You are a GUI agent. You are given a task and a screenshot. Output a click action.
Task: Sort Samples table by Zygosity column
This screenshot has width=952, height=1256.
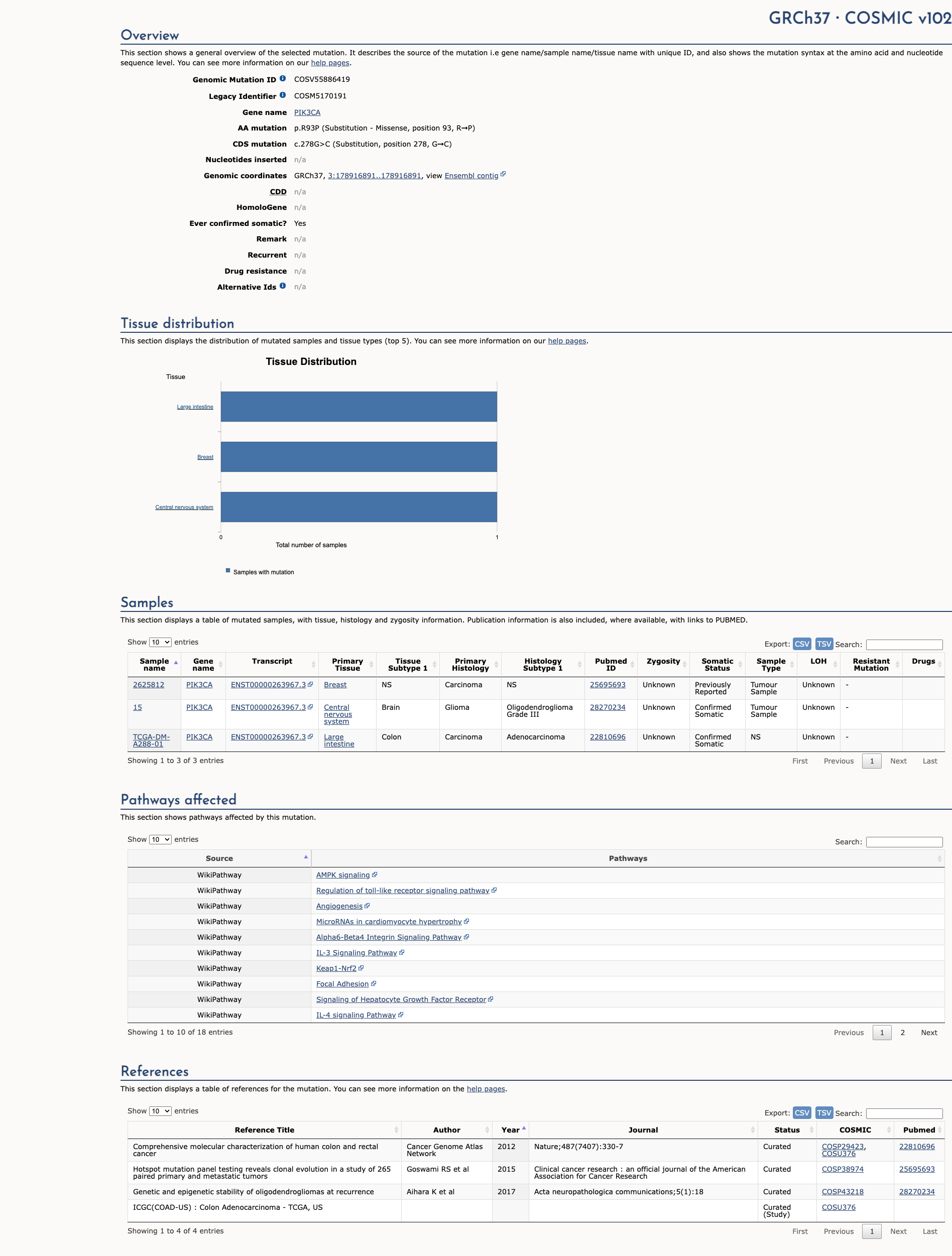[x=663, y=664]
